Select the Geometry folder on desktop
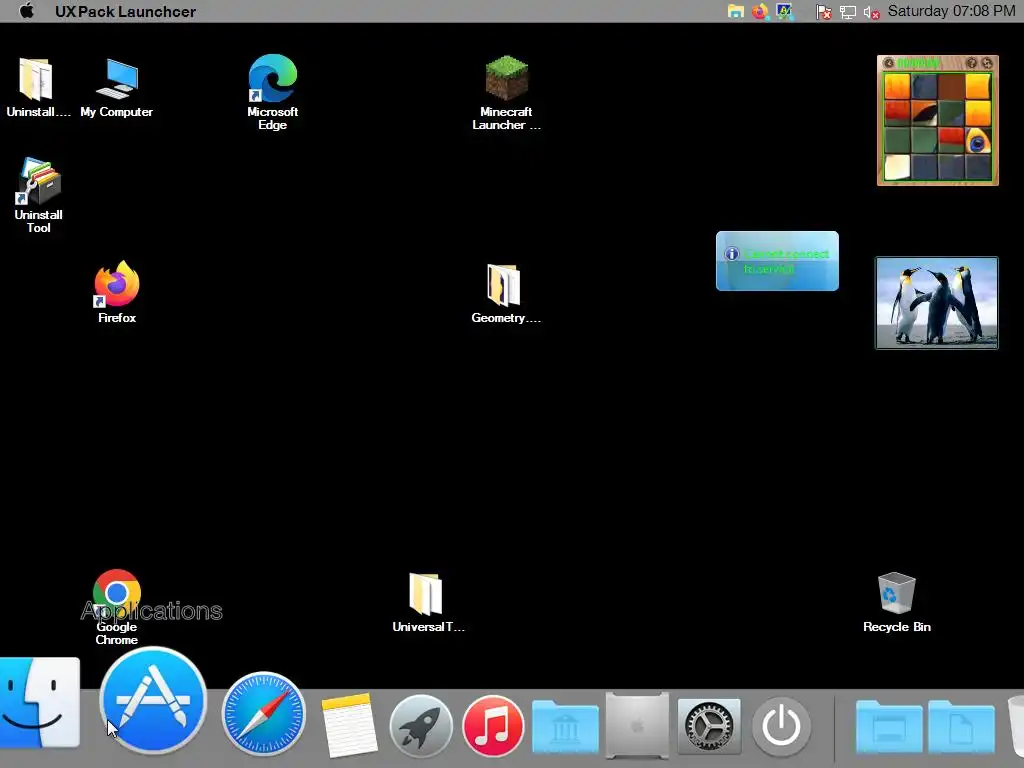1024x768 pixels. point(505,293)
